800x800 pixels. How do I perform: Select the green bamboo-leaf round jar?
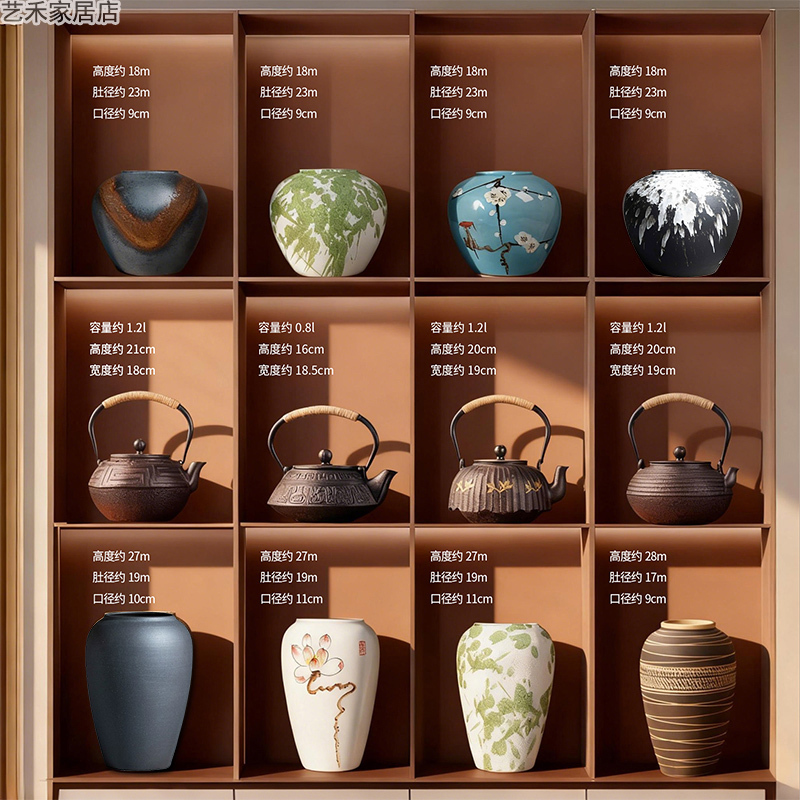[328, 222]
